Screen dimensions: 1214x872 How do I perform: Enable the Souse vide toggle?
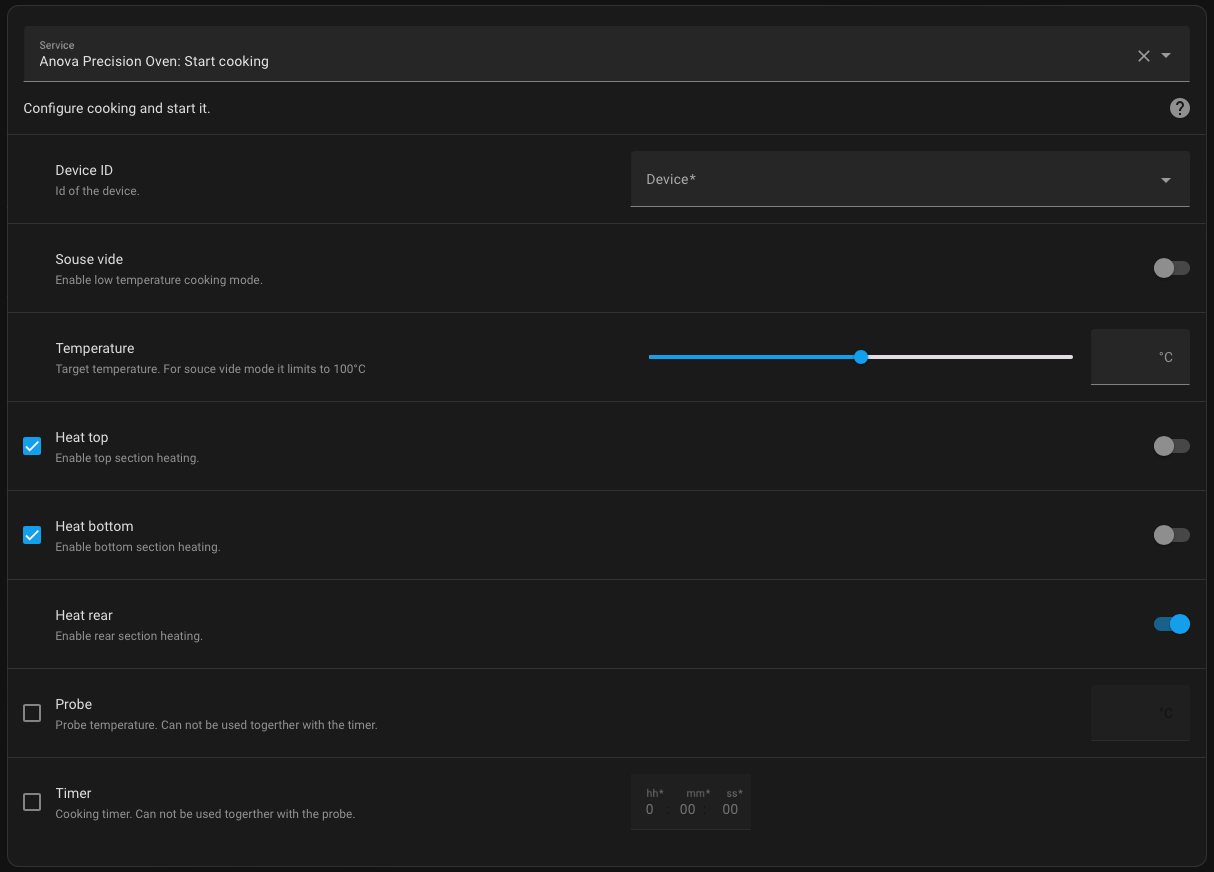1171,268
